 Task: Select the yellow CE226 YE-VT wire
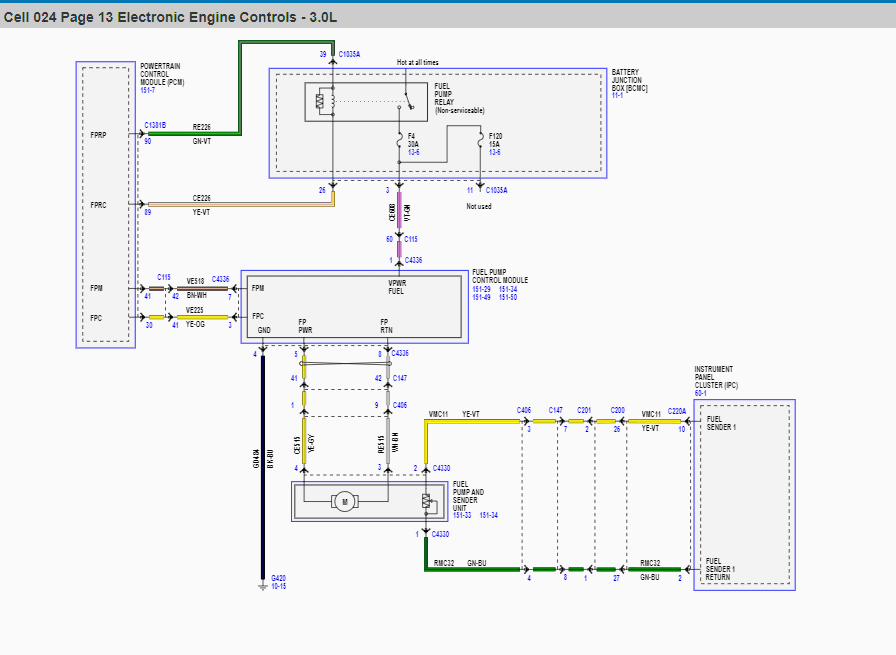(241, 204)
